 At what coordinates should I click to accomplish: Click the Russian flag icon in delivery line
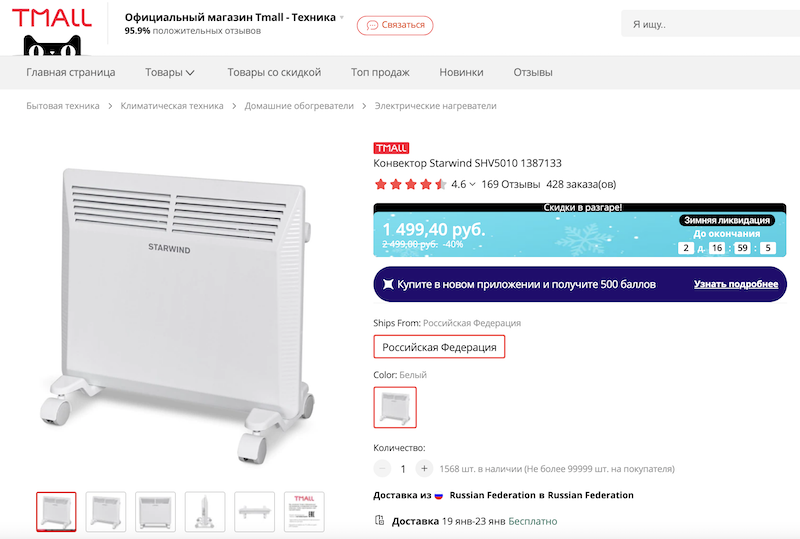tap(439, 495)
